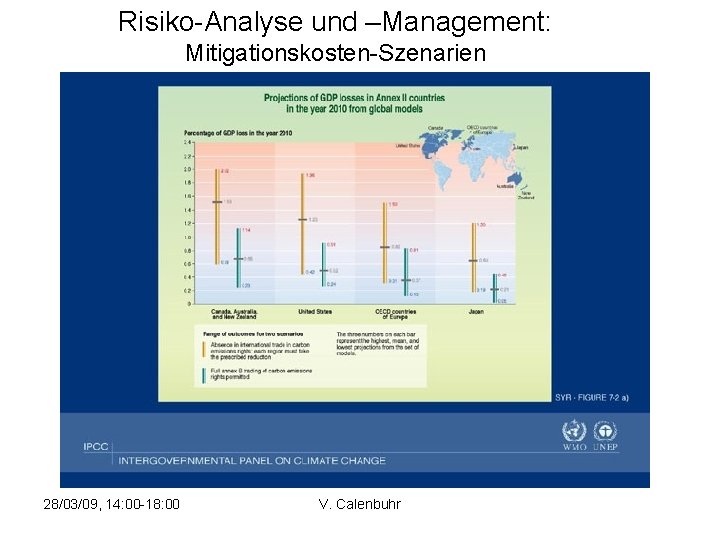Click the '1.20' value atop the Japan orange bar
720x540 pixels.
[481, 225]
